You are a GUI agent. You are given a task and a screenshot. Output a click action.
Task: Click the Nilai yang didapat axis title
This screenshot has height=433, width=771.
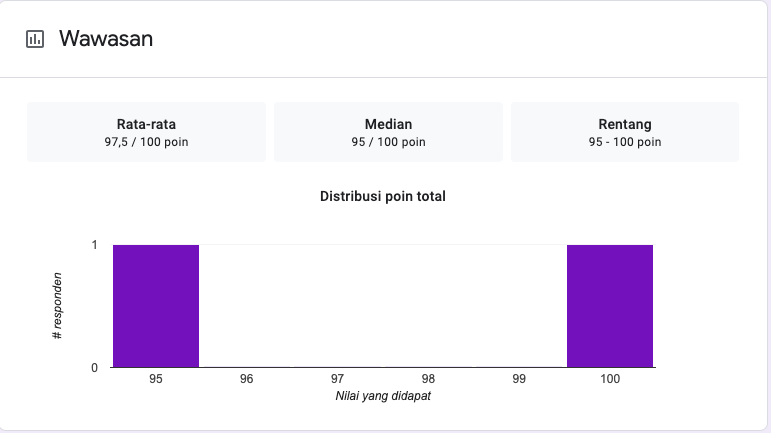tap(383, 396)
